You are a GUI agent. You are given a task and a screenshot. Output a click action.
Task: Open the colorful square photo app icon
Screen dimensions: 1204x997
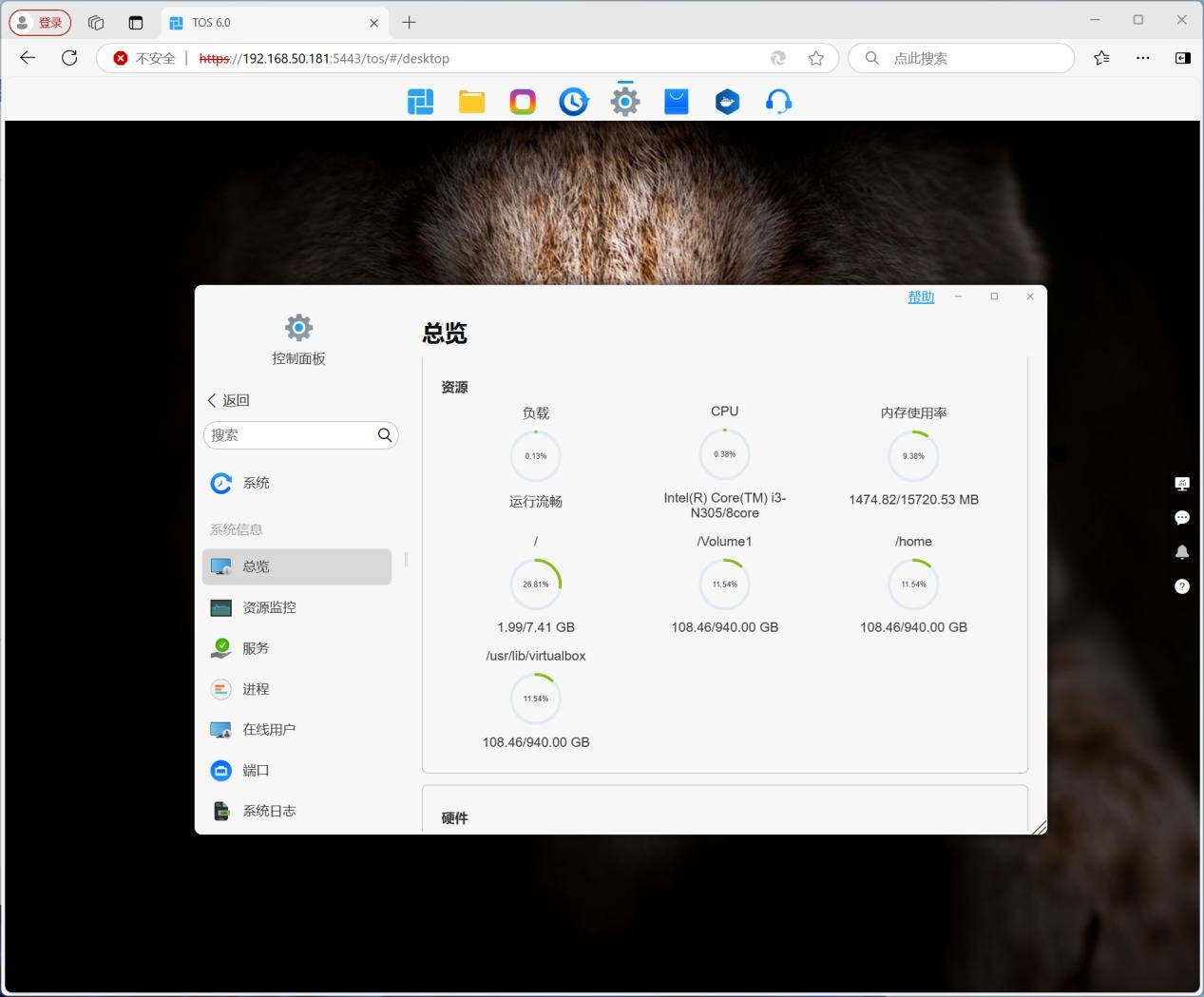[x=523, y=102]
